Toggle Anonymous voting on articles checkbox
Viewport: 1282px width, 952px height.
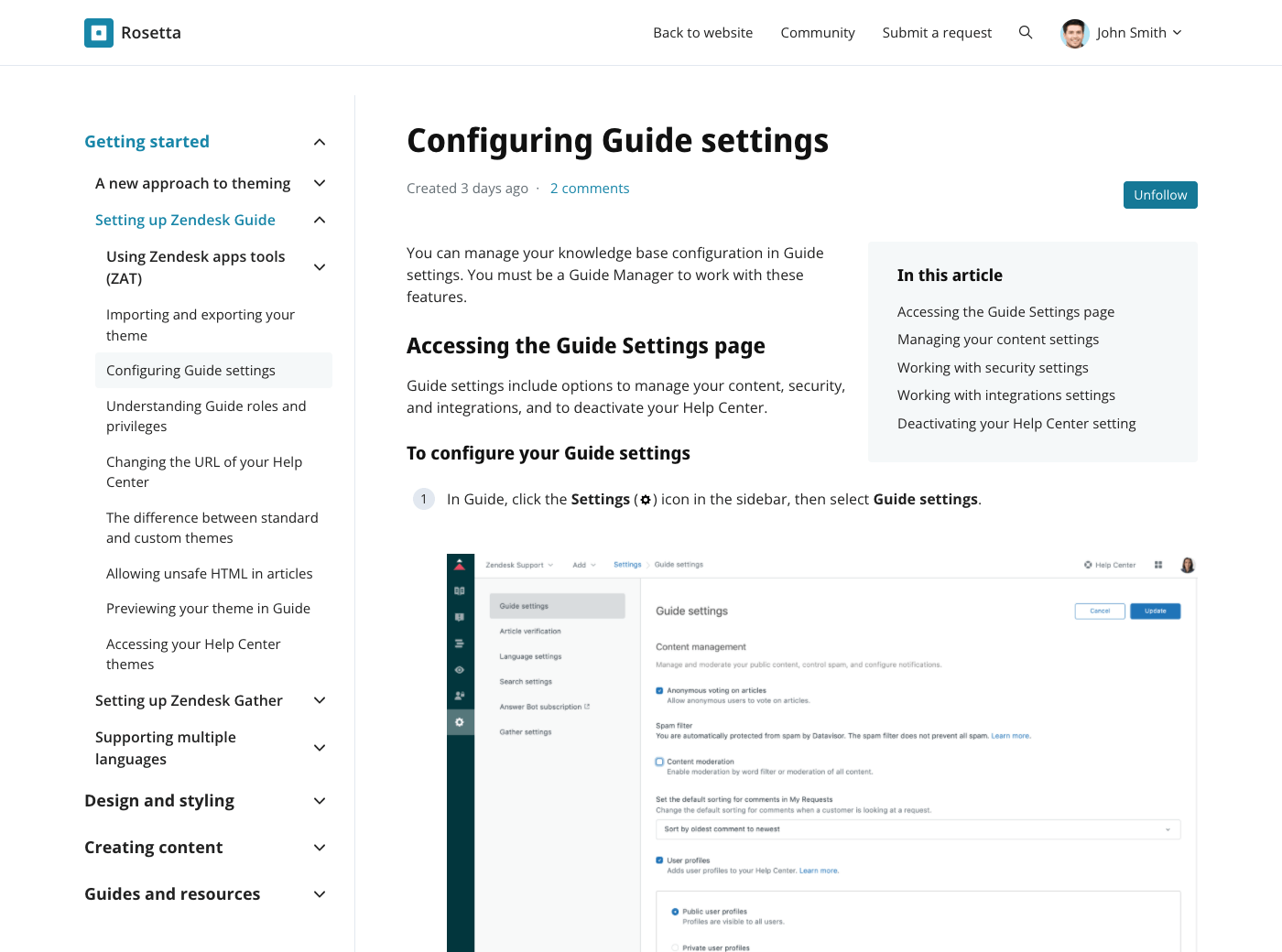[x=659, y=691]
